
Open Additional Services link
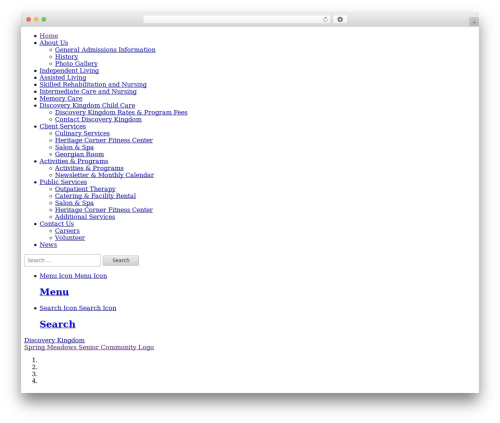coord(85,217)
